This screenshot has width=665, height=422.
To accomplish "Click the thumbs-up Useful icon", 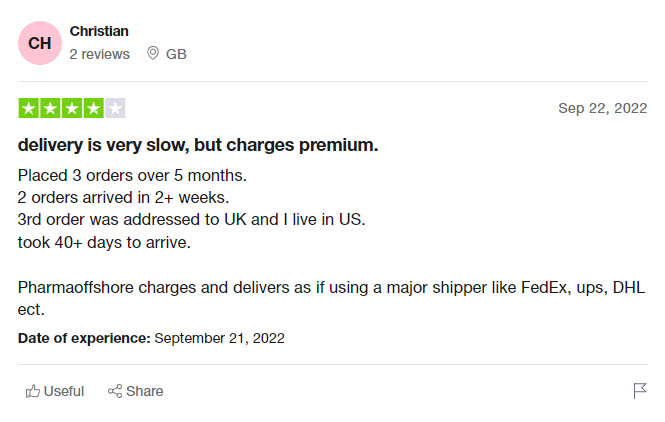I will 33,391.
